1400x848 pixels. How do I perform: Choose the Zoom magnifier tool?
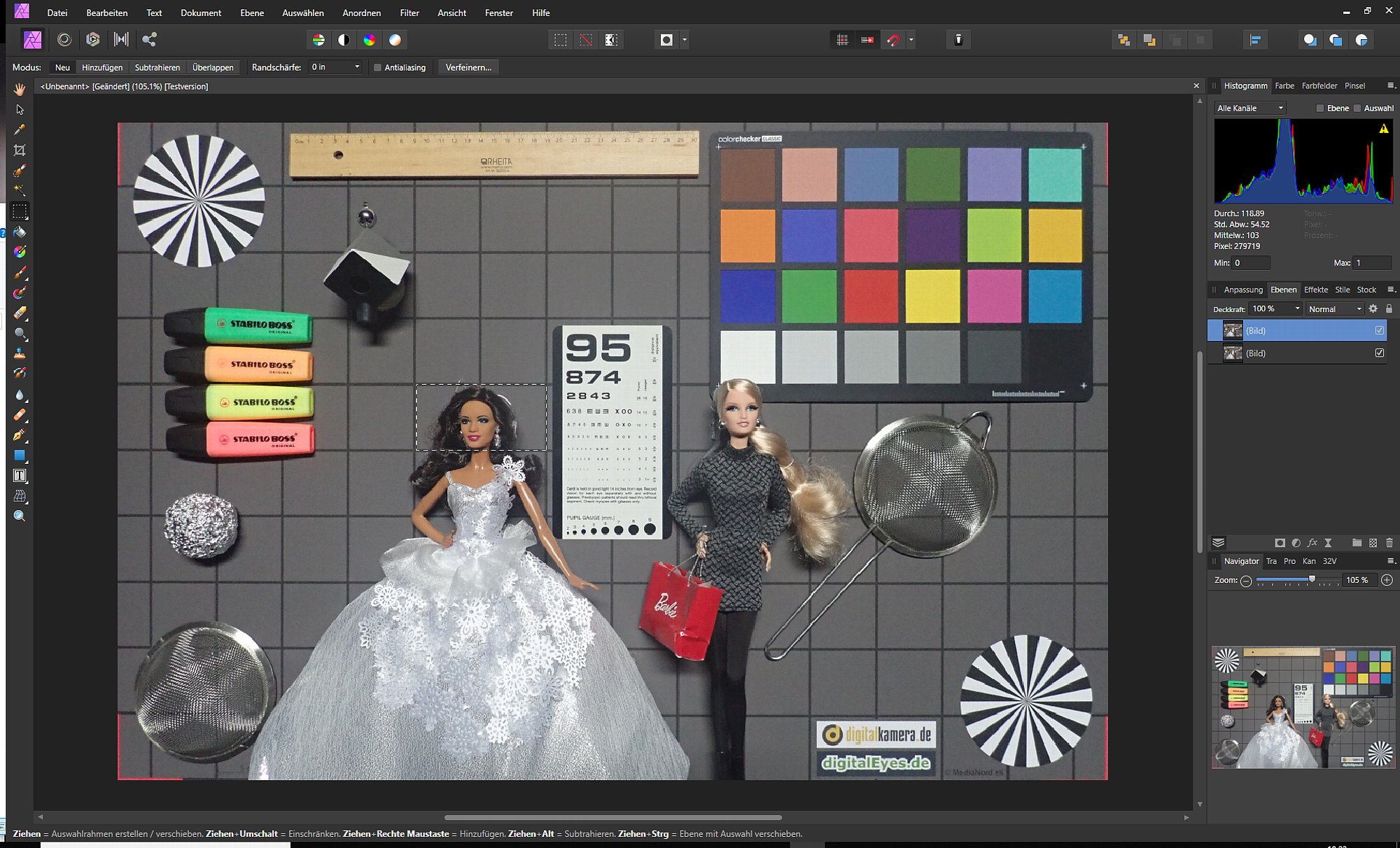point(20,516)
